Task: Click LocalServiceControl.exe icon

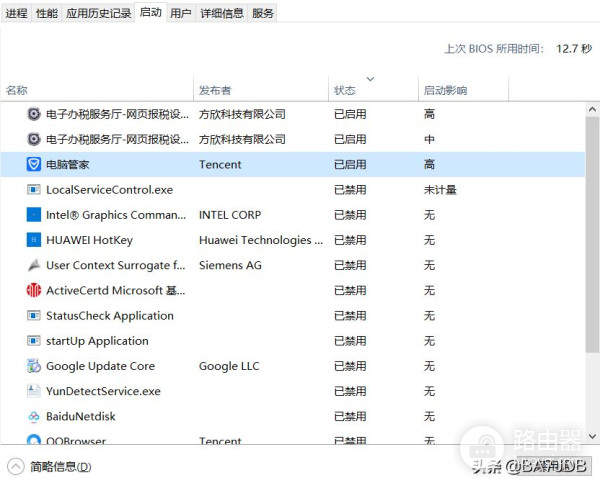Action: [34, 189]
